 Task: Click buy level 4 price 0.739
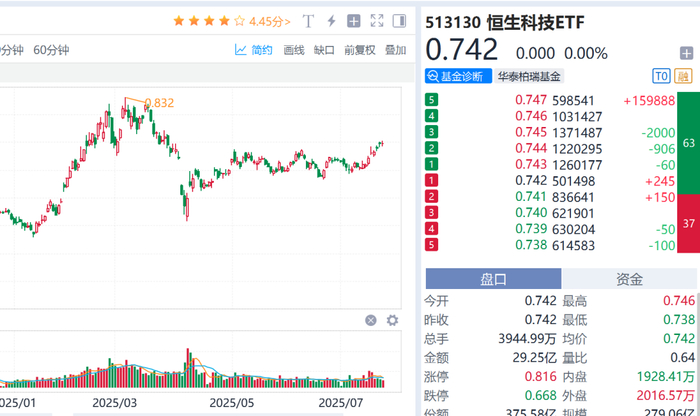(x=531, y=229)
